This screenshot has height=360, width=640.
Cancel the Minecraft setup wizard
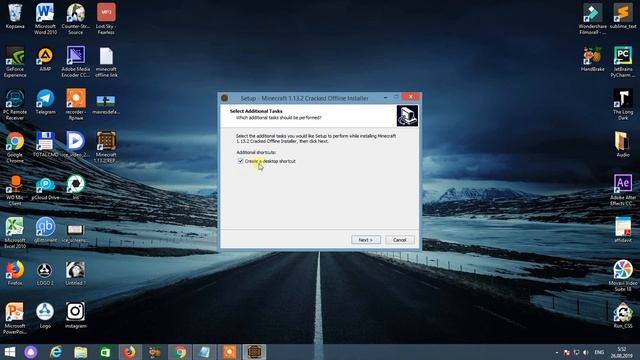[x=400, y=240]
